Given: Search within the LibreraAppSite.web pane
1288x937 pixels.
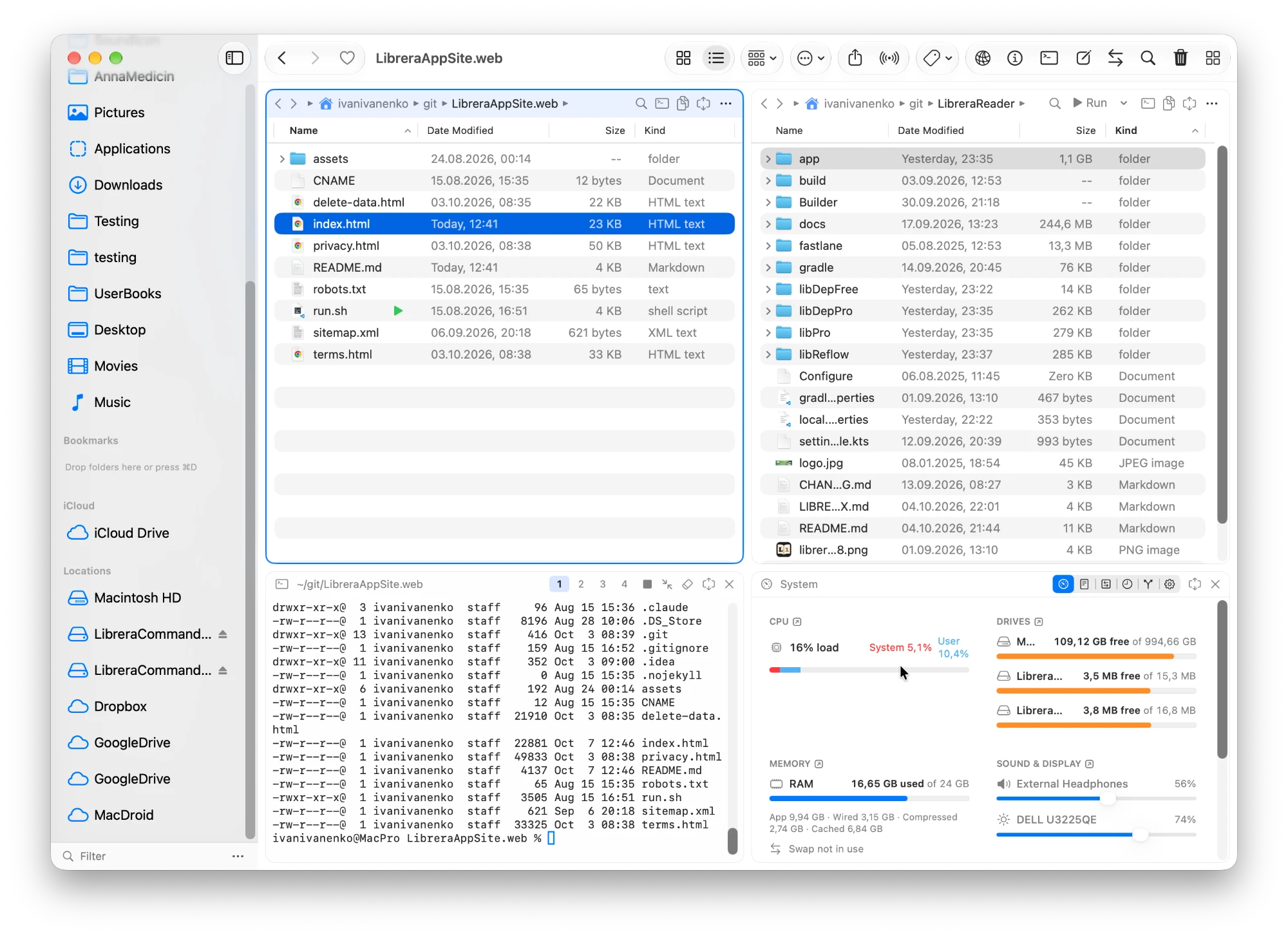Looking at the screenshot, I should pos(641,103).
